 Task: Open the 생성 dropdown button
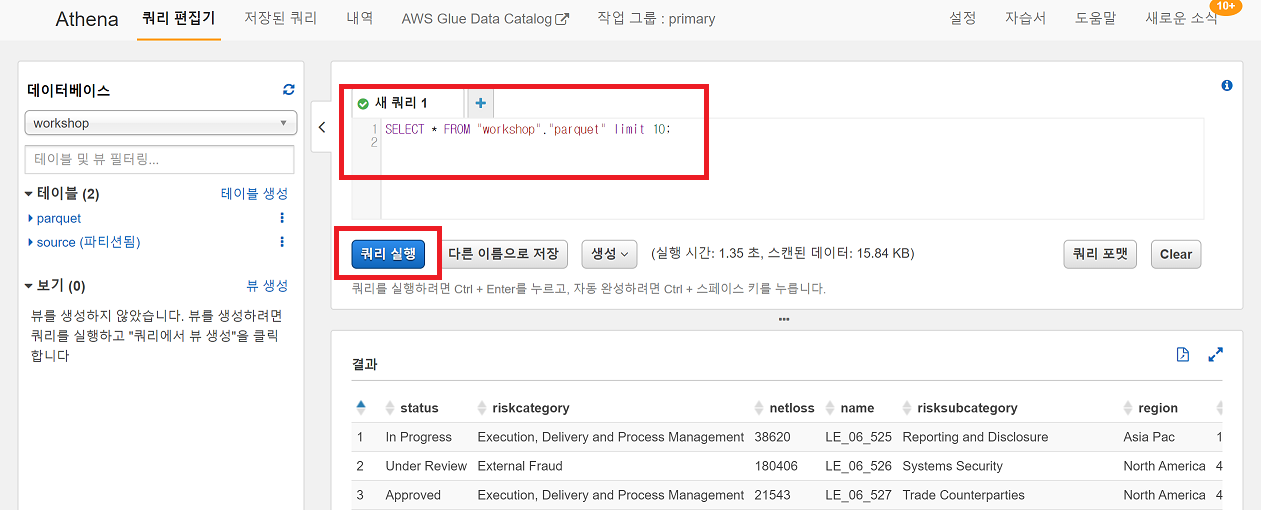pyautogui.click(x=609, y=254)
